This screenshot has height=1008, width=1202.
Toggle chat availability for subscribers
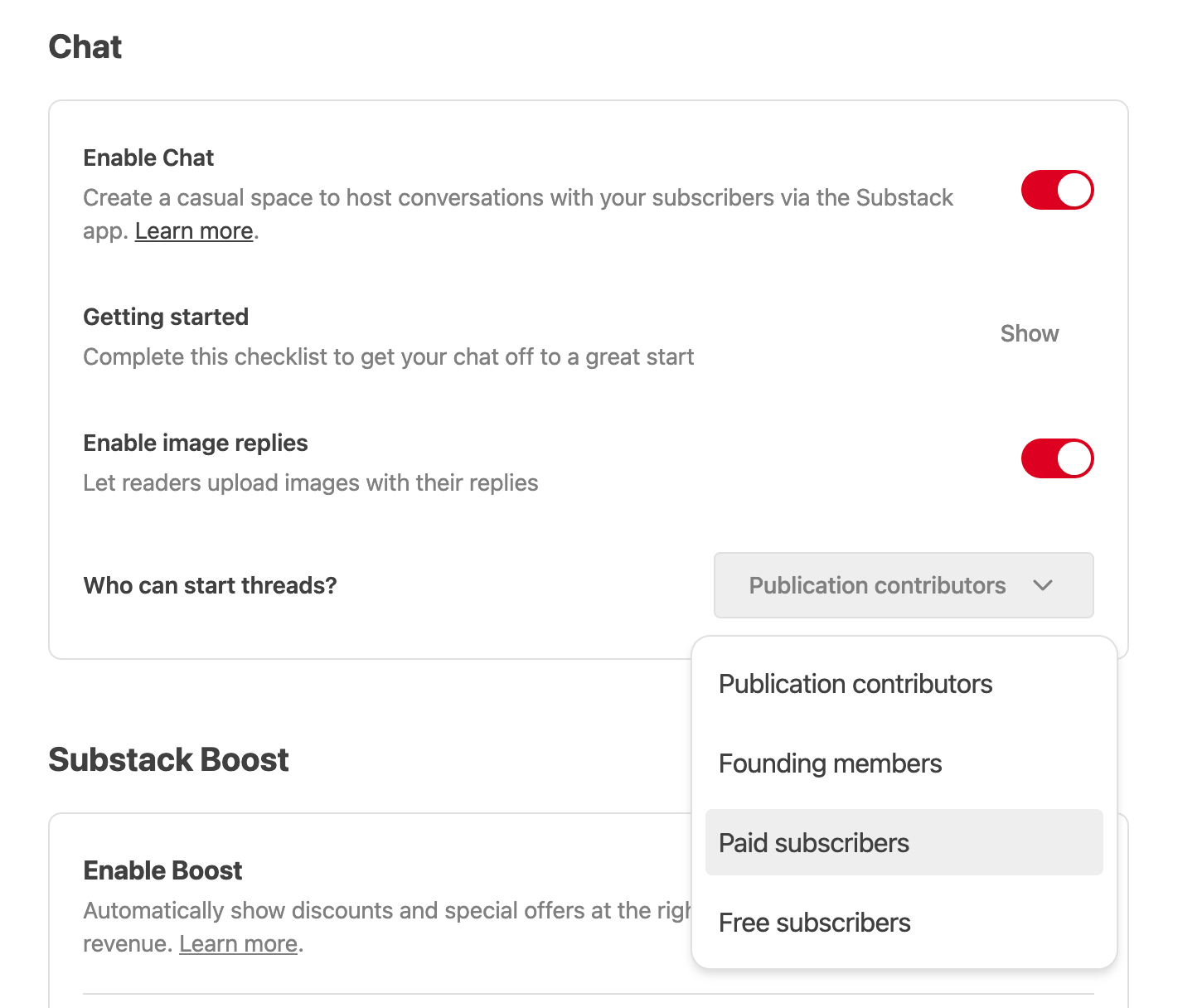click(x=1057, y=190)
